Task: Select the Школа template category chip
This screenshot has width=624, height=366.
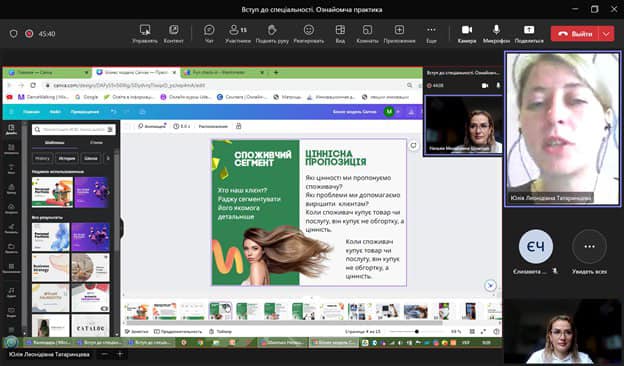Action: tap(91, 158)
